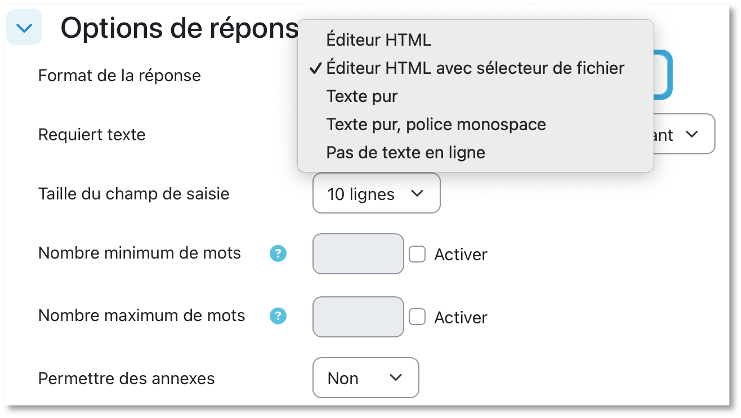This screenshot has height=418, width=741.
Task: Choose Éditeur HTML avec sélecteur de fichier
Action: click(475, 68)
